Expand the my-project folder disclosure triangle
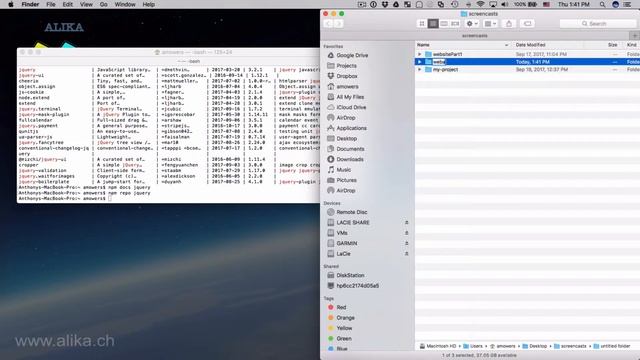The height and width of the screenshot is (360, 640). [x=419, y=70]
